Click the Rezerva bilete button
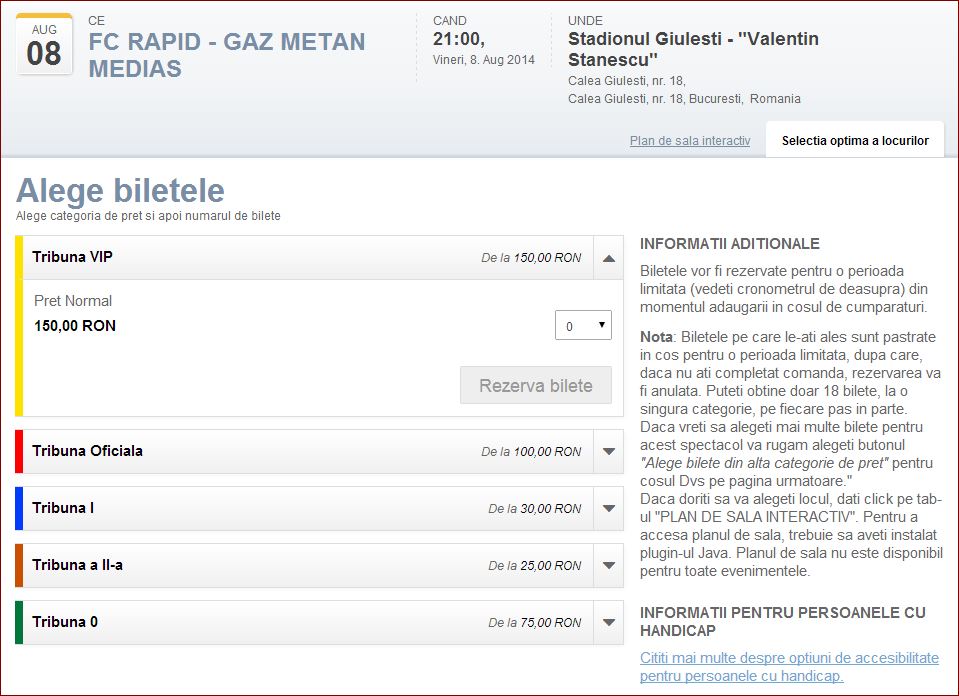 [x=536, y=385]
